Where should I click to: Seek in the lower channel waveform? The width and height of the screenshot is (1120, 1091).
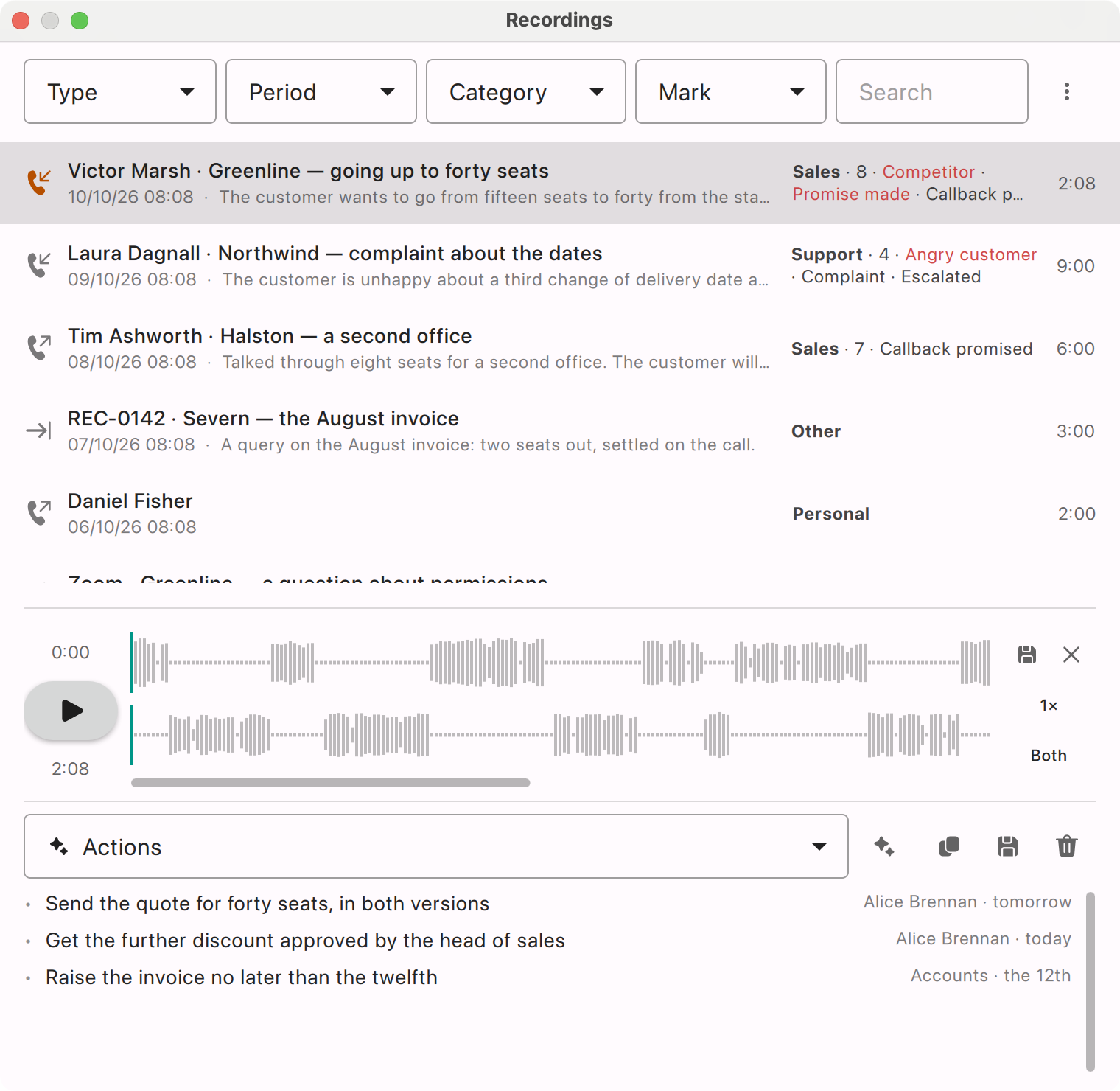point(561,735)
